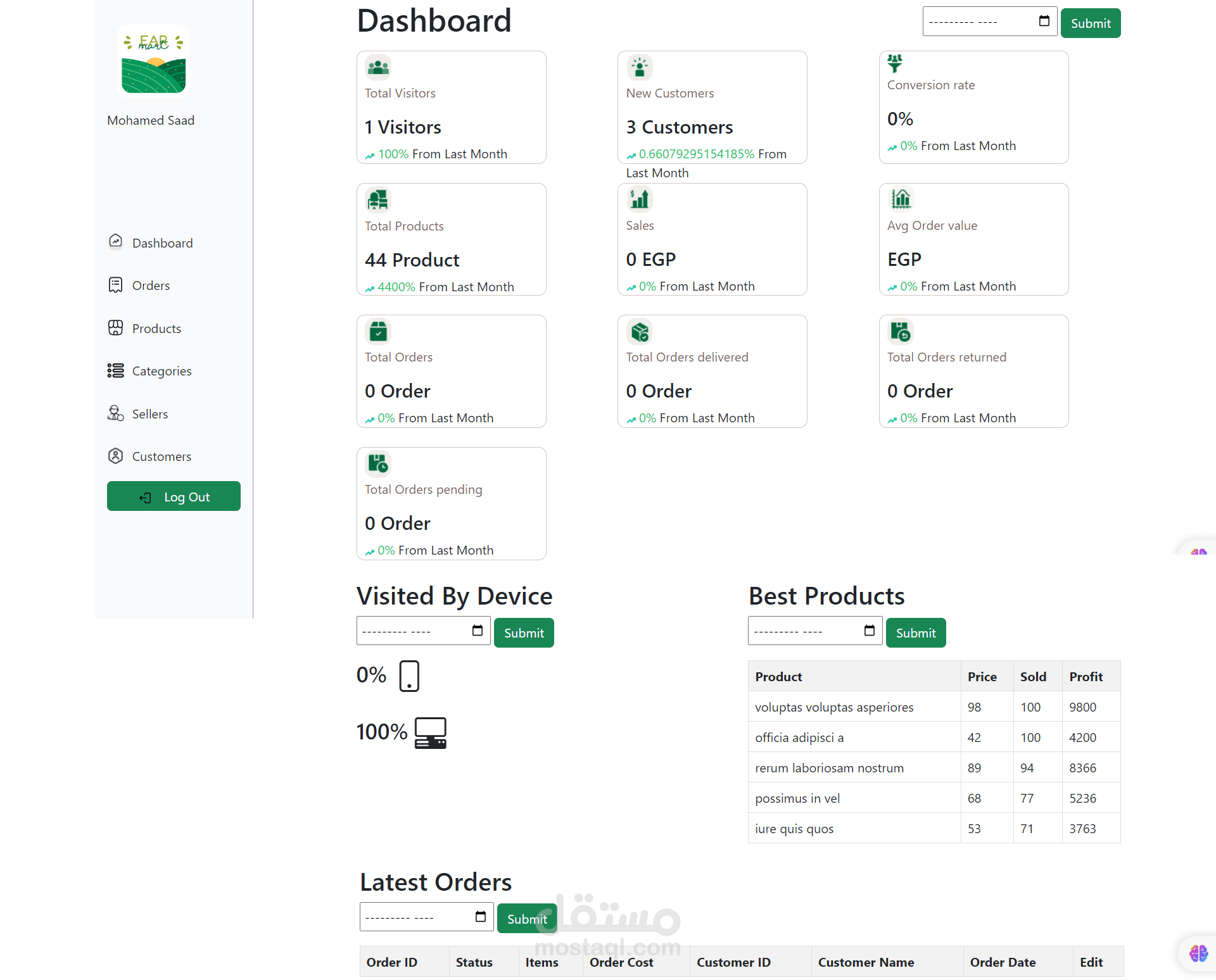
Task: Open calendar picker under Visited By Device
Action: 478,631
